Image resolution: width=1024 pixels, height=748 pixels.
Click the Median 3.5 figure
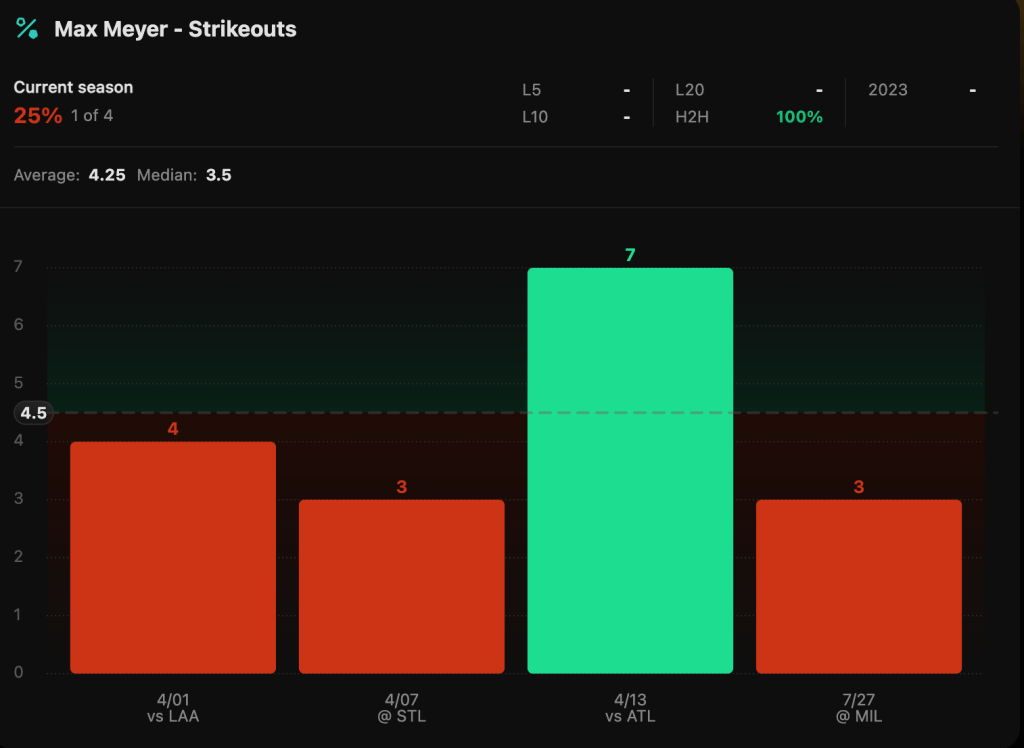(x=218, y=175)
